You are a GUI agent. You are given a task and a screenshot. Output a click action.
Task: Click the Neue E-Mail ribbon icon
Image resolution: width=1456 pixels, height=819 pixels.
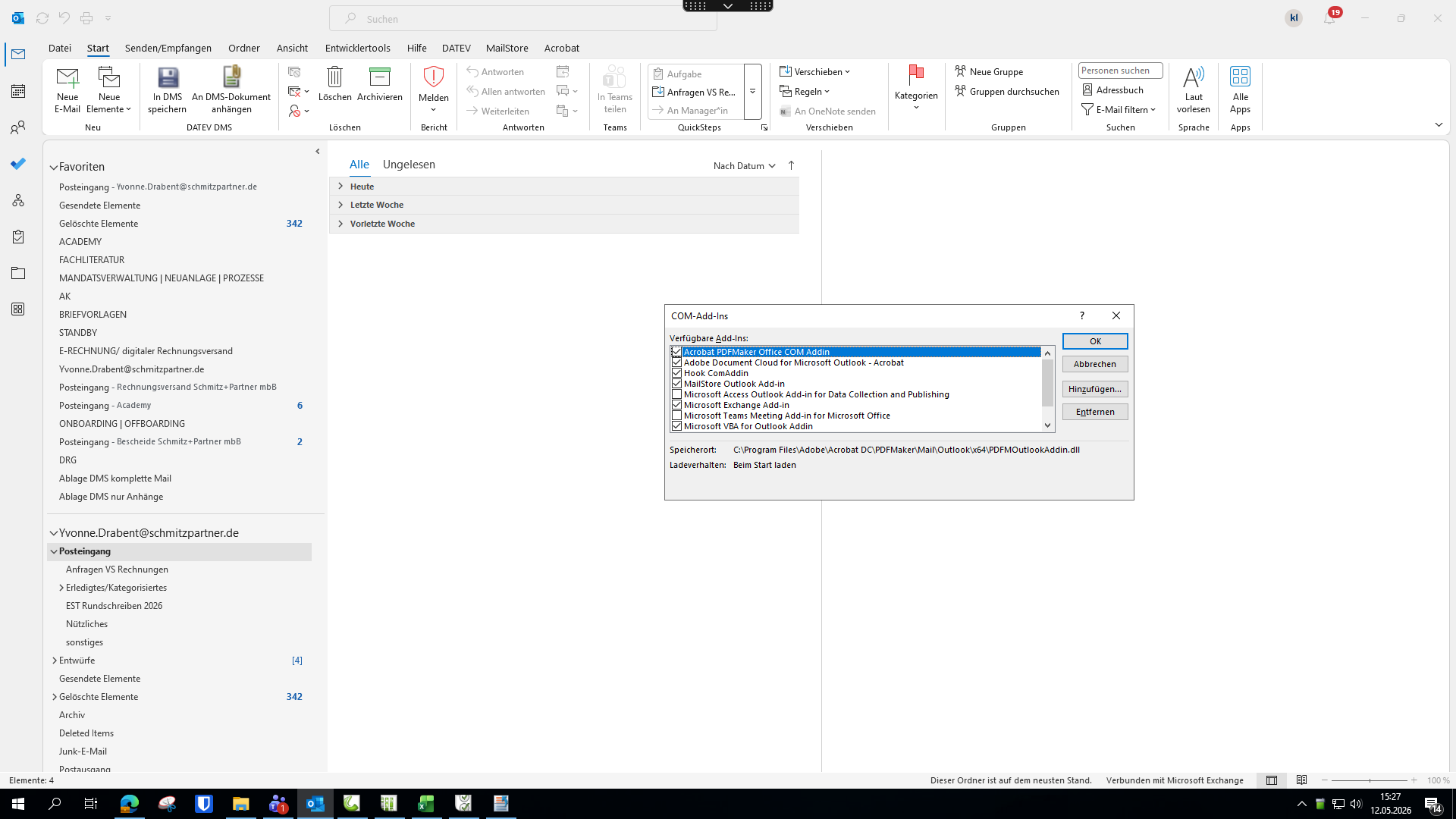67,89
